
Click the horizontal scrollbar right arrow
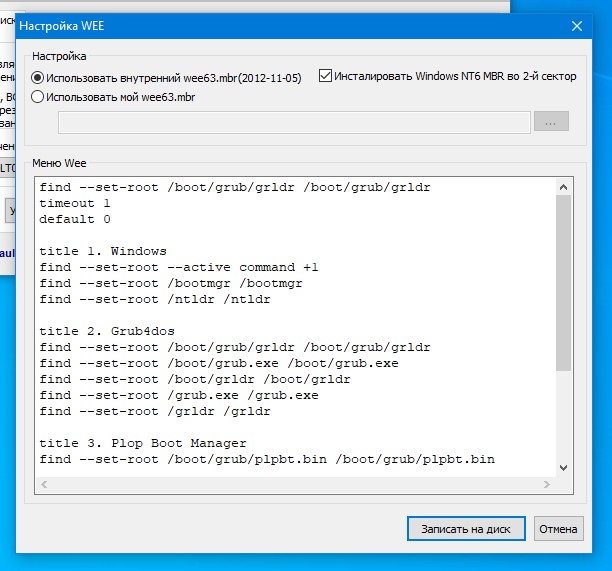[547, 484]
